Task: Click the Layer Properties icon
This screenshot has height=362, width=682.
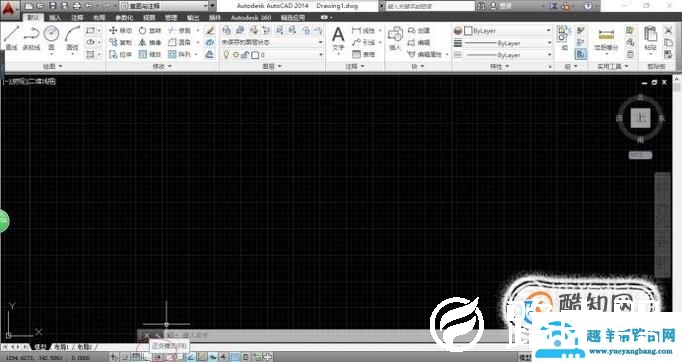Action: point(226,30)
